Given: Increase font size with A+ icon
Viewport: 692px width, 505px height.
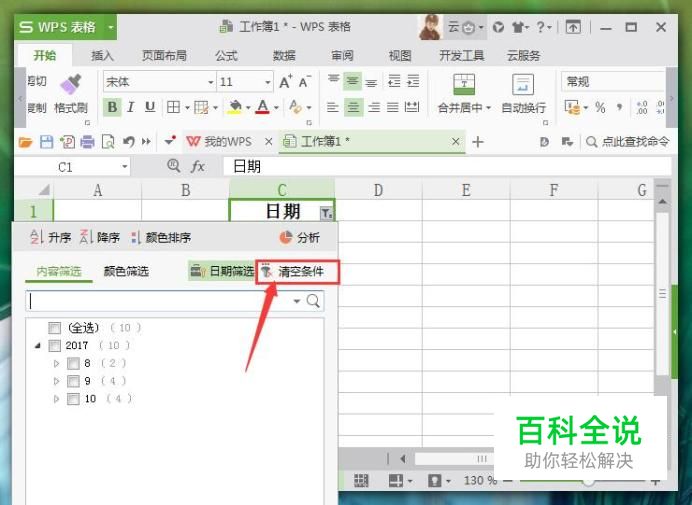Looking at the screenshot, I should (x=286, y=82).
